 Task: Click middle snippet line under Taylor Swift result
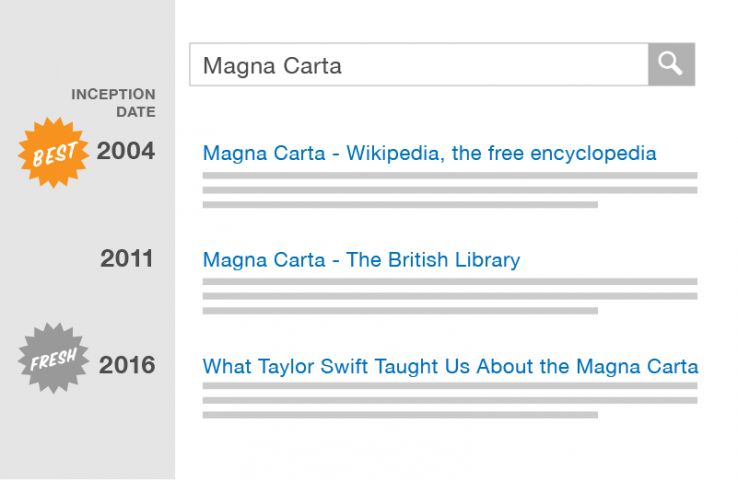coord(449,400)
